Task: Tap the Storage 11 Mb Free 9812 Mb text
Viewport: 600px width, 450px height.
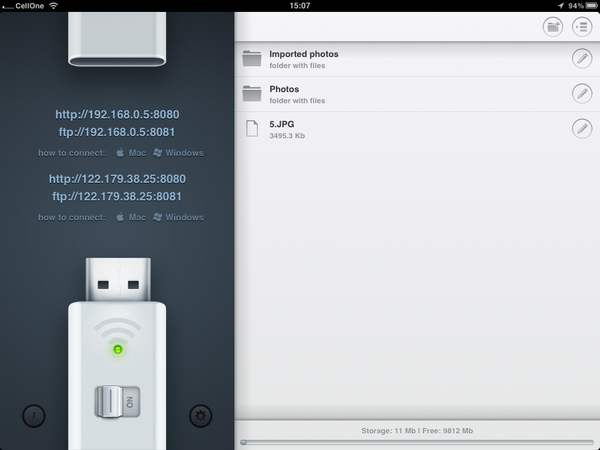Action: pyautogui.click(x=417, y=431)
